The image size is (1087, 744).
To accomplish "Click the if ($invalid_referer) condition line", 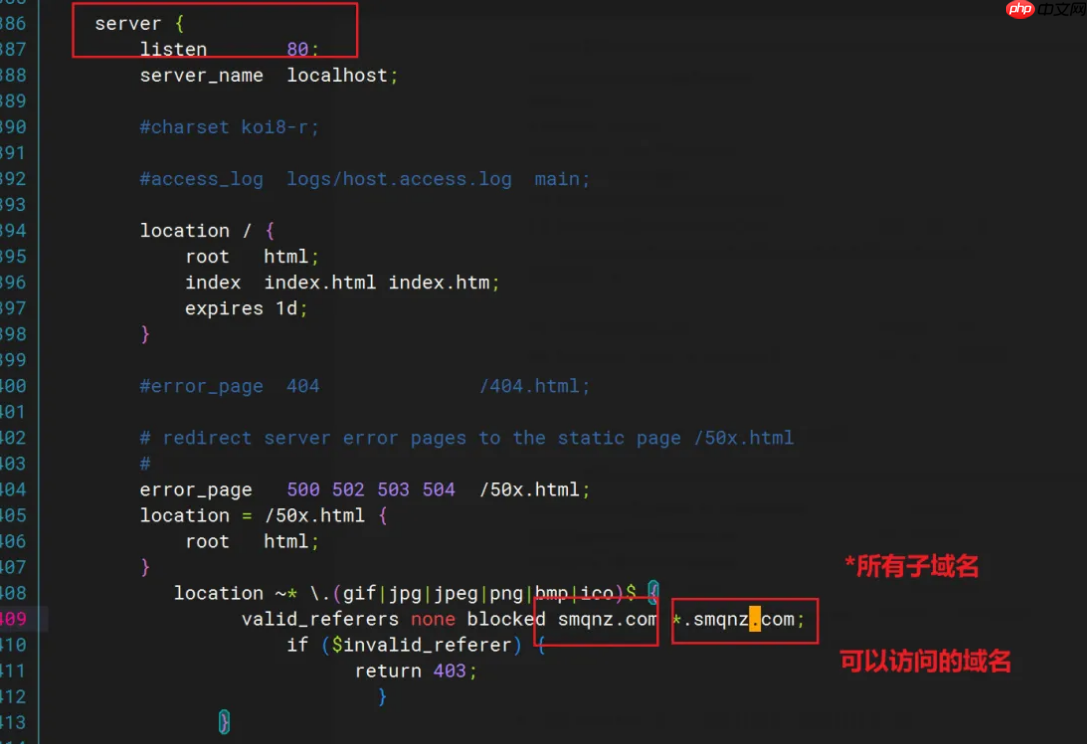I will point(401,645).
